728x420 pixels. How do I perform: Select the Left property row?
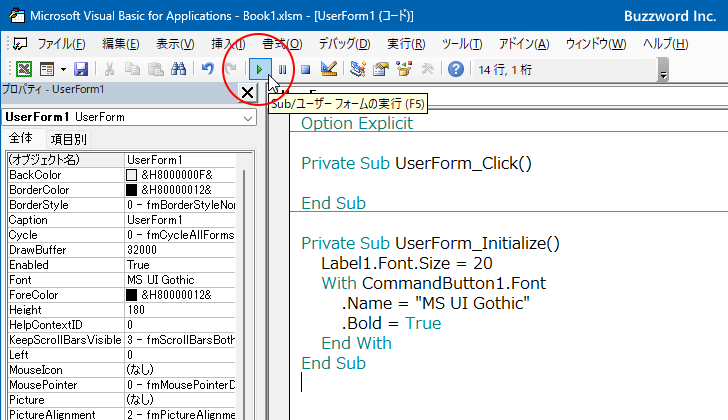122,355
